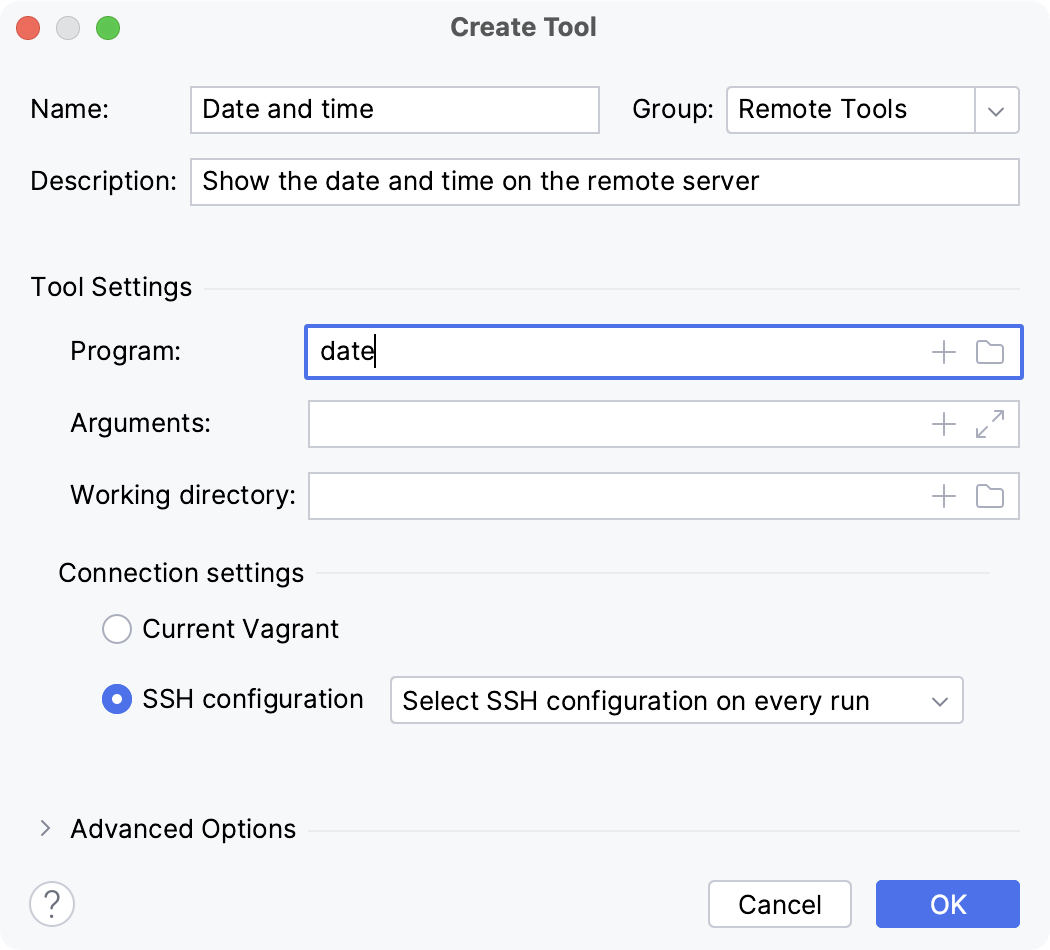Viewport: 1050px width, 950px height.
Task: Click the insert macro plus icon beside Program
Action: tap(942, 352)
